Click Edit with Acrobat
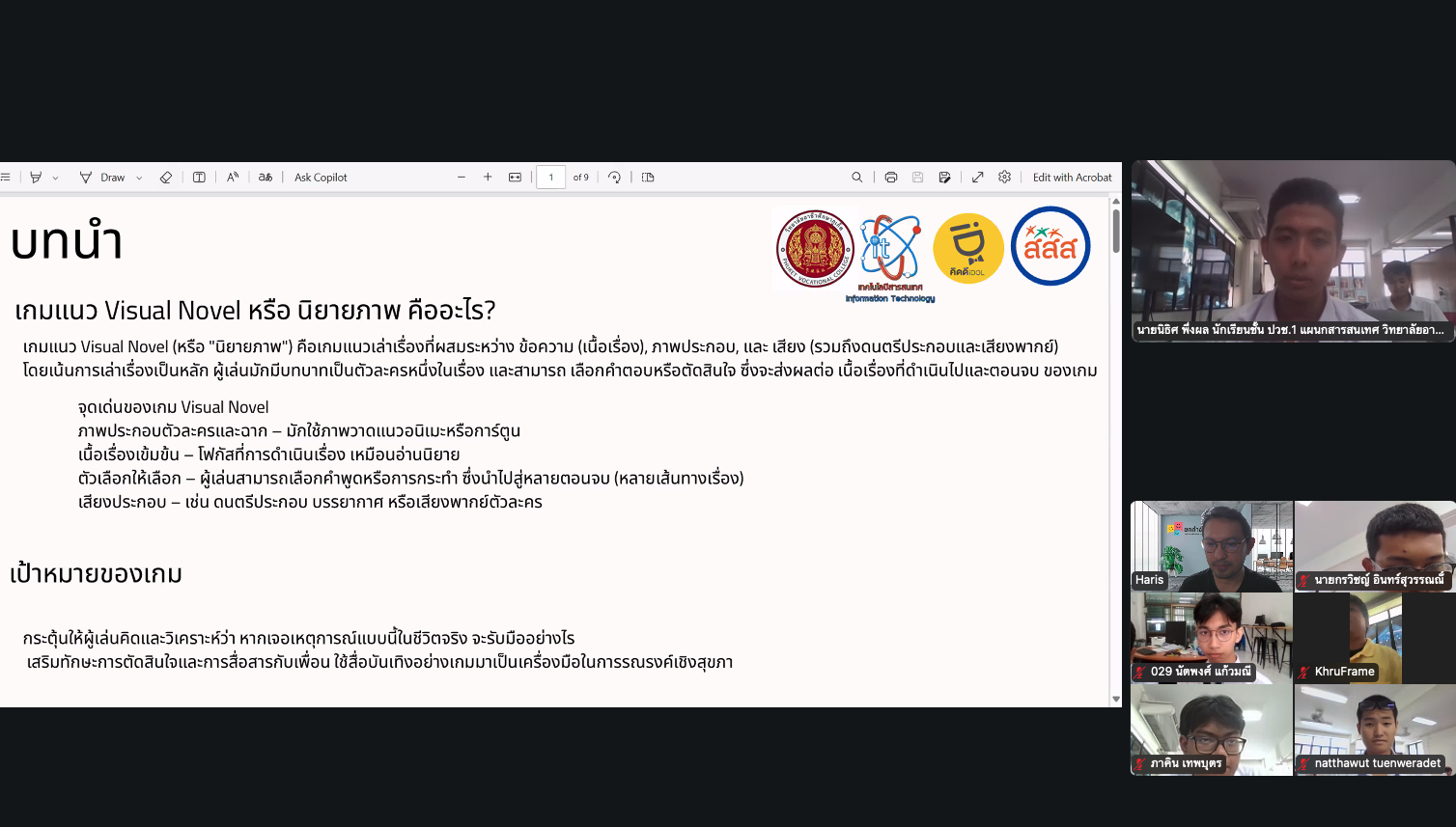This screenshot has width=1456, height=827. coord(1072,178)
